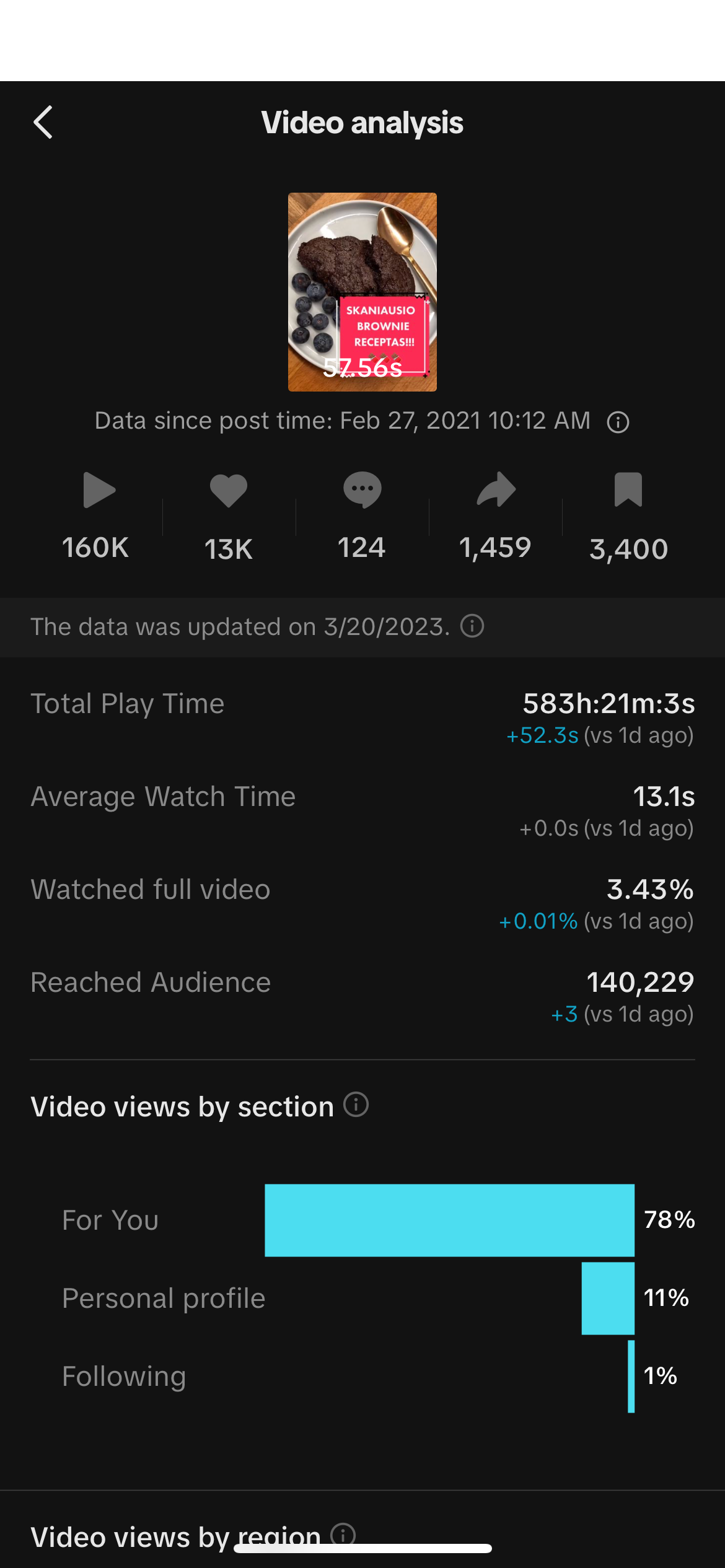The height and width of the screenshot is (1568, 725).
Task: Tap the share arrow icon
Action: coord(496,490)
